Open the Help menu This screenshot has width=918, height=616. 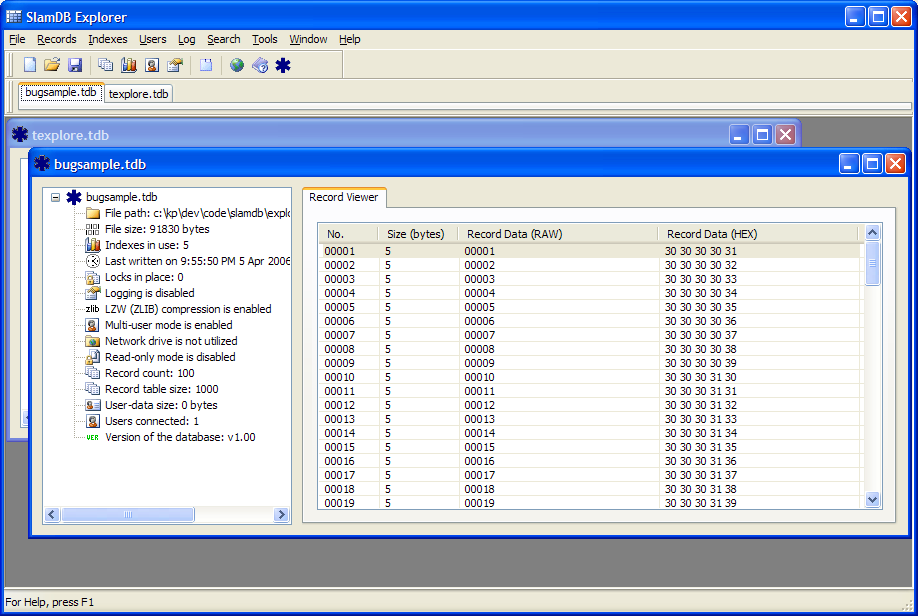pyautogui.click(x=350, y=39)
